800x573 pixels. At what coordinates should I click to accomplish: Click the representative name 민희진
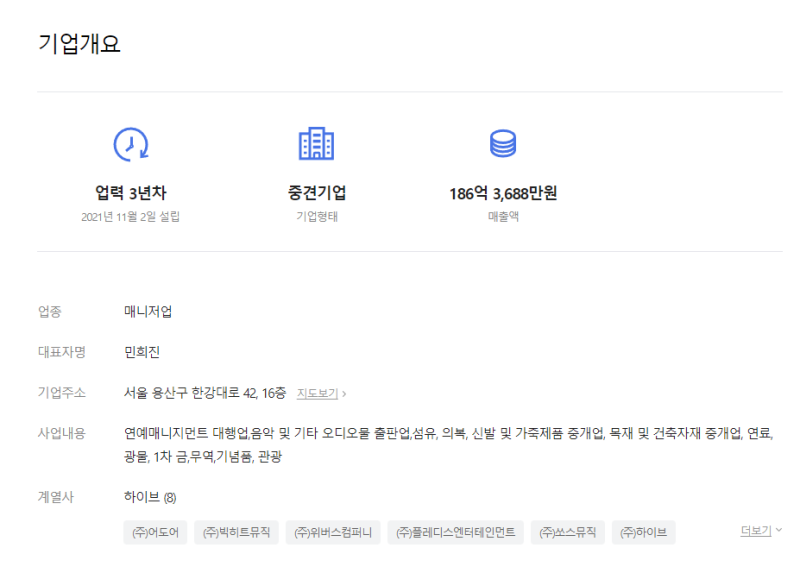pos(142,352)
